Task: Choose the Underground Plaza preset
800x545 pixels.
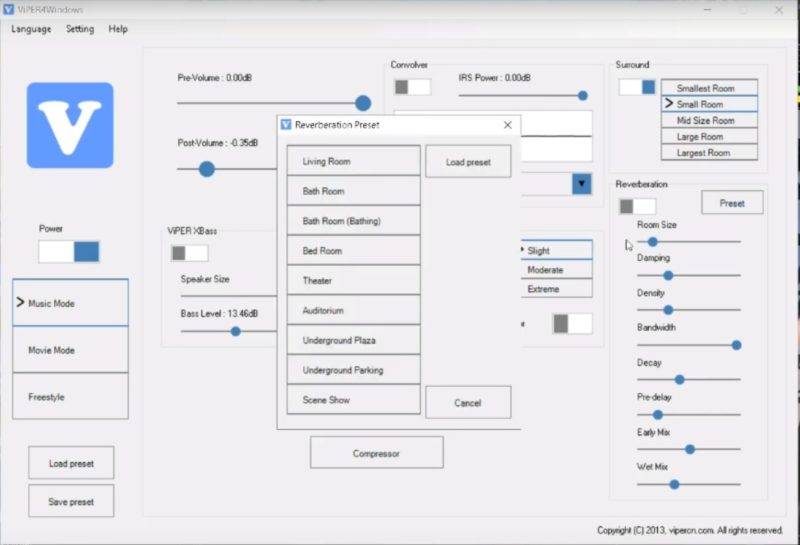Action: (x=353, y=341)
